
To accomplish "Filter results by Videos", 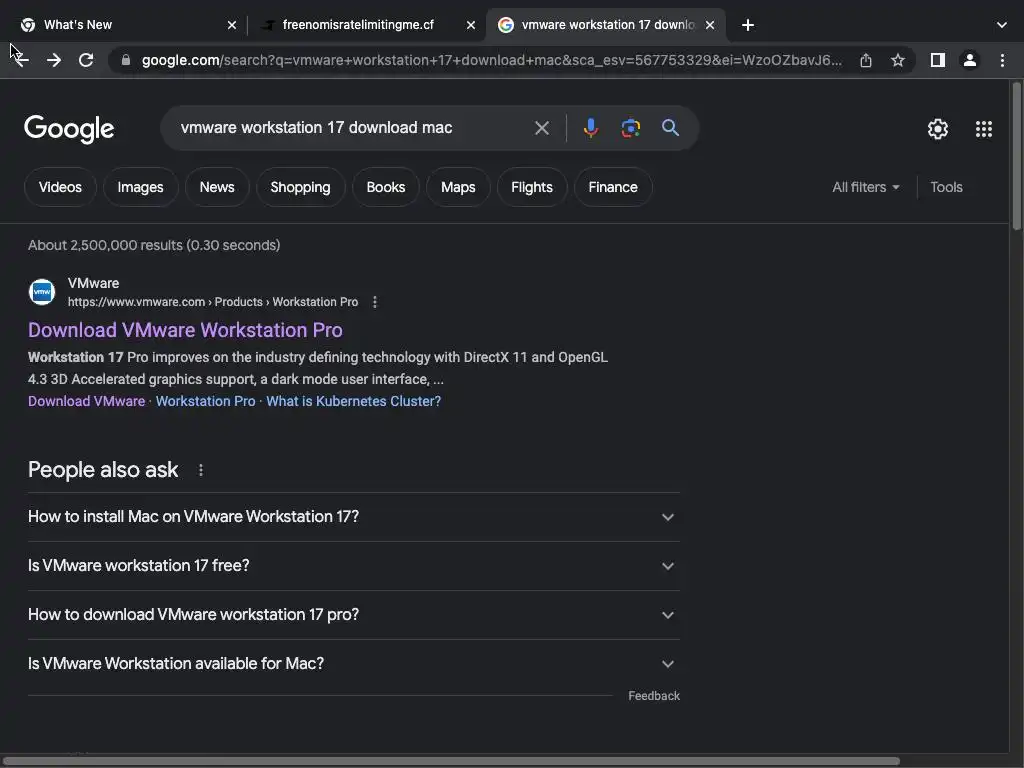I will [x=60, y=187].
